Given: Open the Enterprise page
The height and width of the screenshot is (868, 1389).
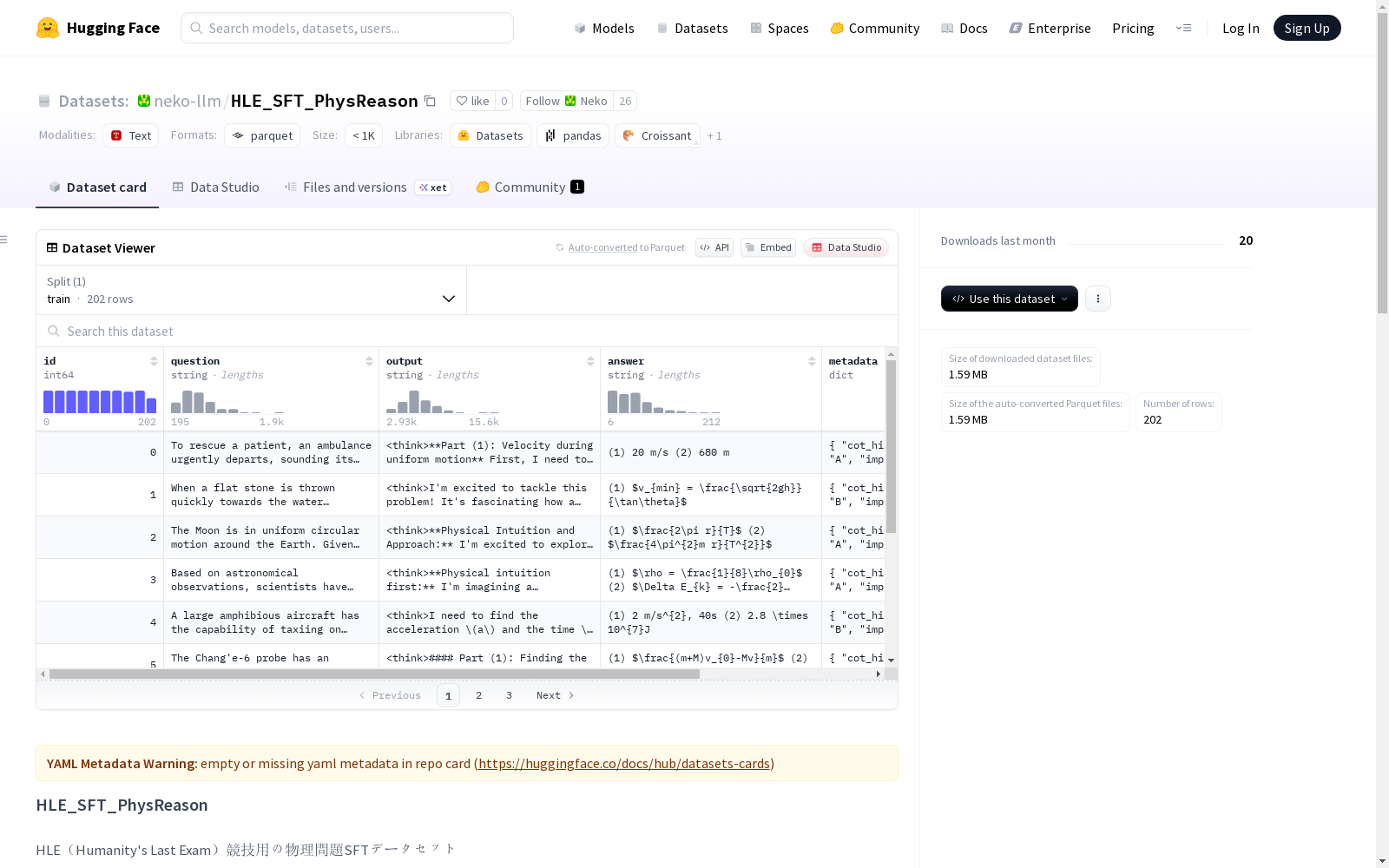Looking at the screenshot, I should point(1050,28).
